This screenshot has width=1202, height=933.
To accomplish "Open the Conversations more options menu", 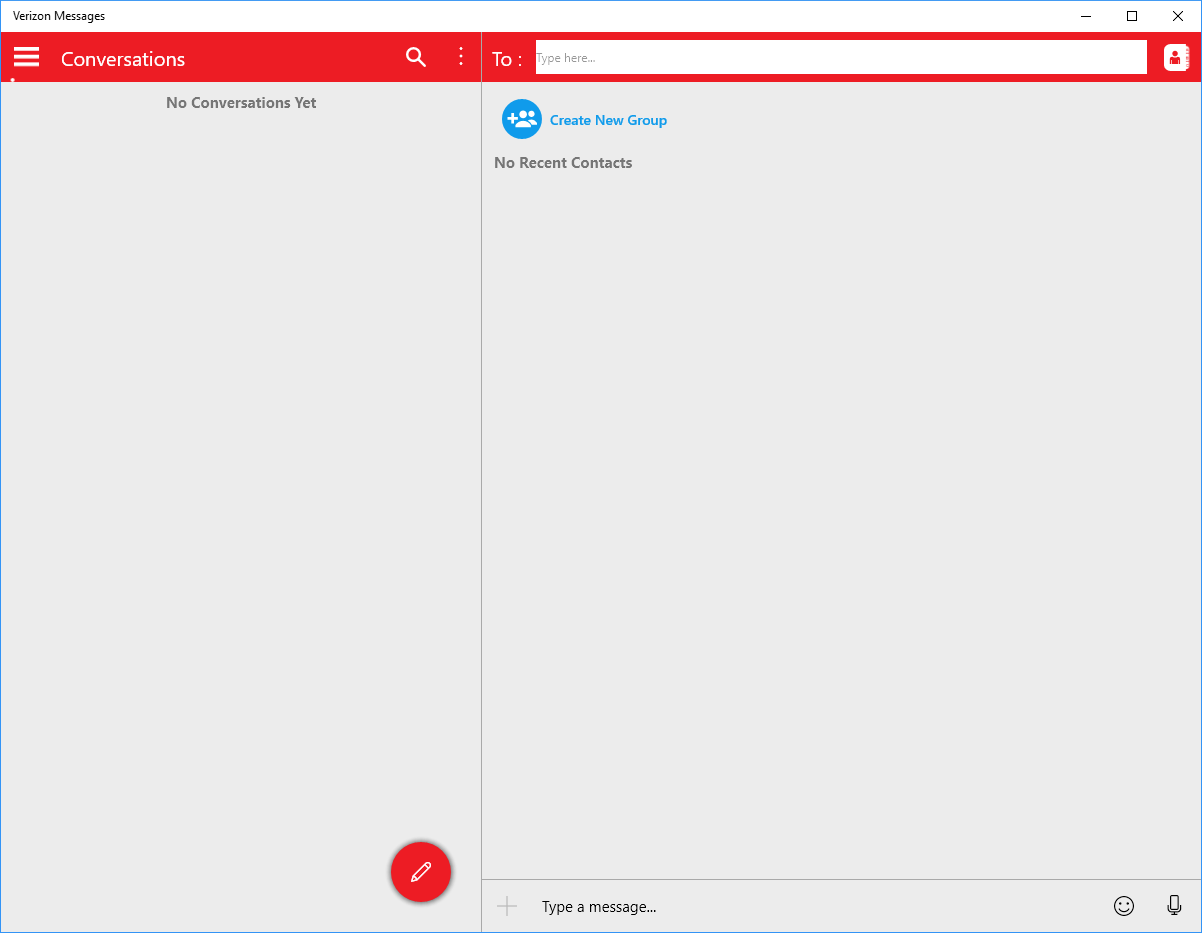I will click(461, 57).
